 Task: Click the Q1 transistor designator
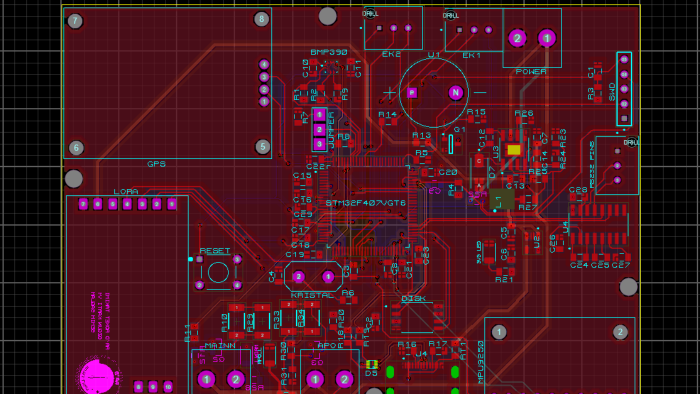(x=460, y=129)
